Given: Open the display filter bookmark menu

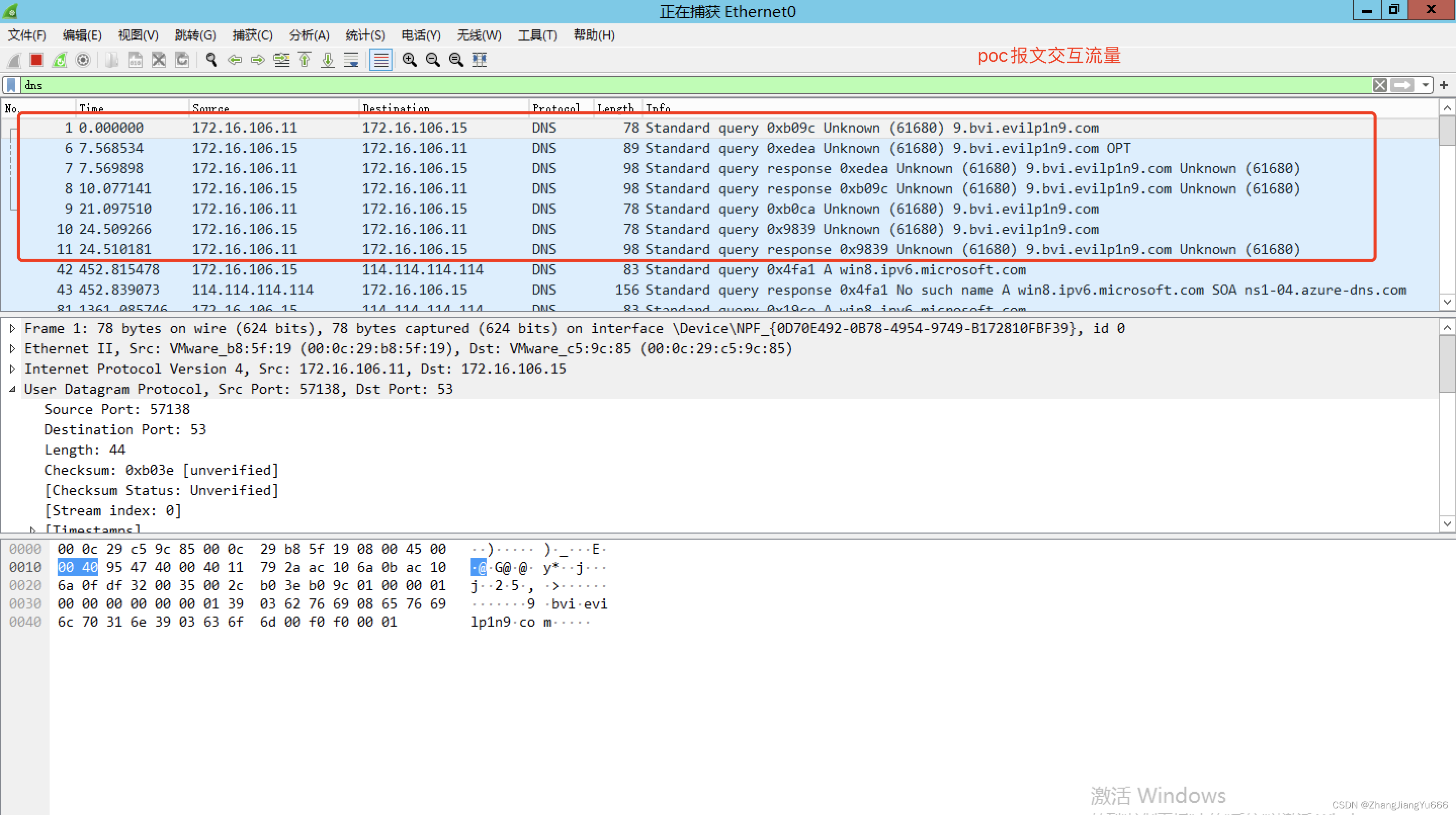Looking at the screenshot, I should point(11,85).
